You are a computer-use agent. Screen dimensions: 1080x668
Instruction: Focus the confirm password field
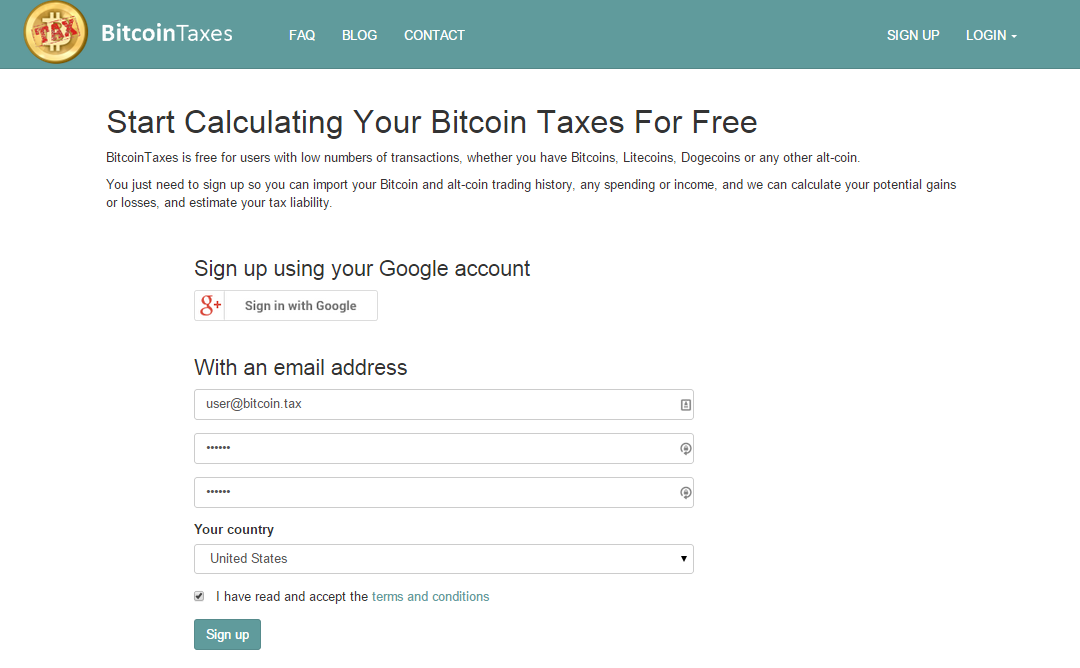pos(444,492)
